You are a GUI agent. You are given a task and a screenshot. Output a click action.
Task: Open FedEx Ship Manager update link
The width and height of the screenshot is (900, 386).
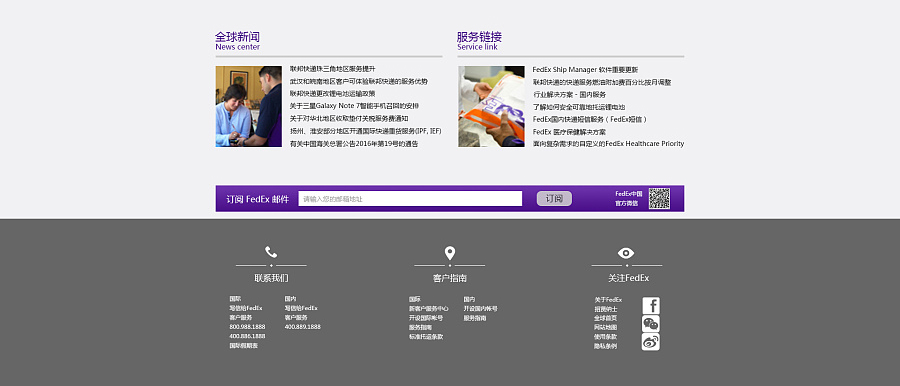(585, 70)
